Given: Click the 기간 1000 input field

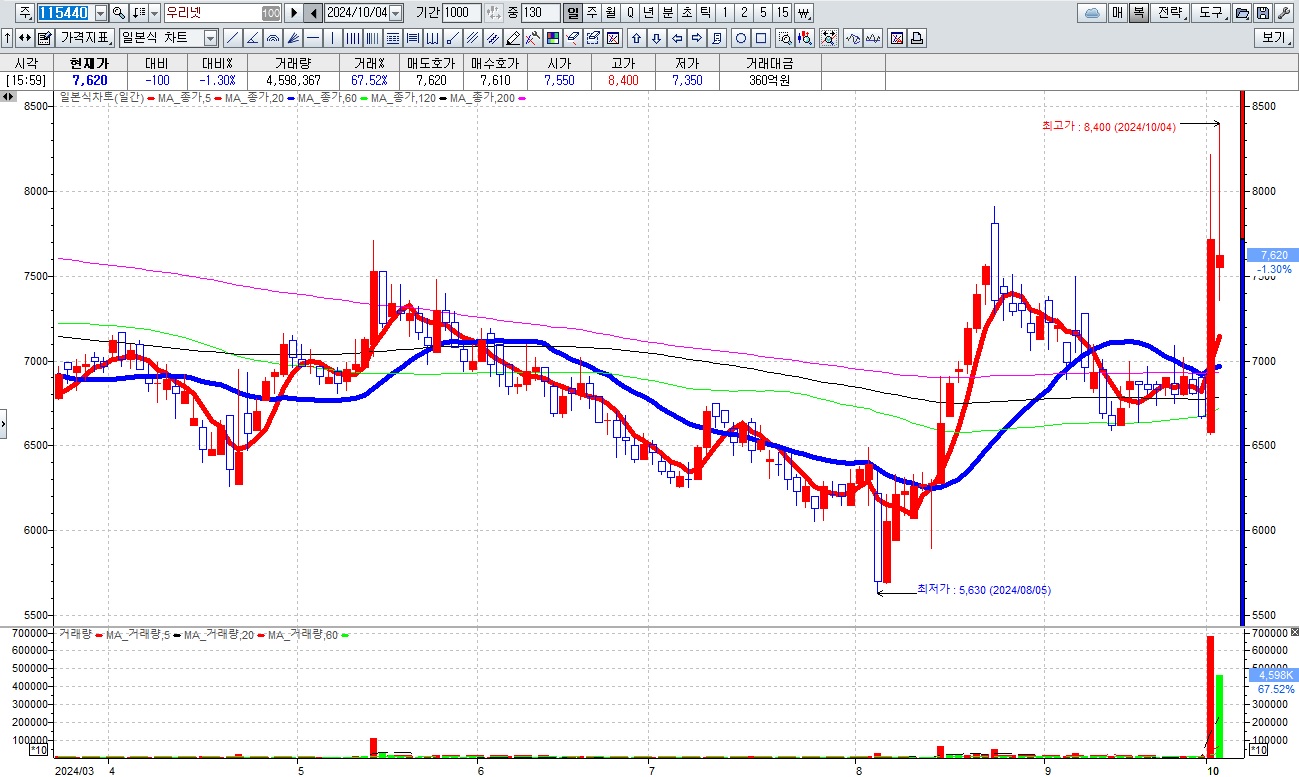Looking at the screenshot, I should (461, 13).
